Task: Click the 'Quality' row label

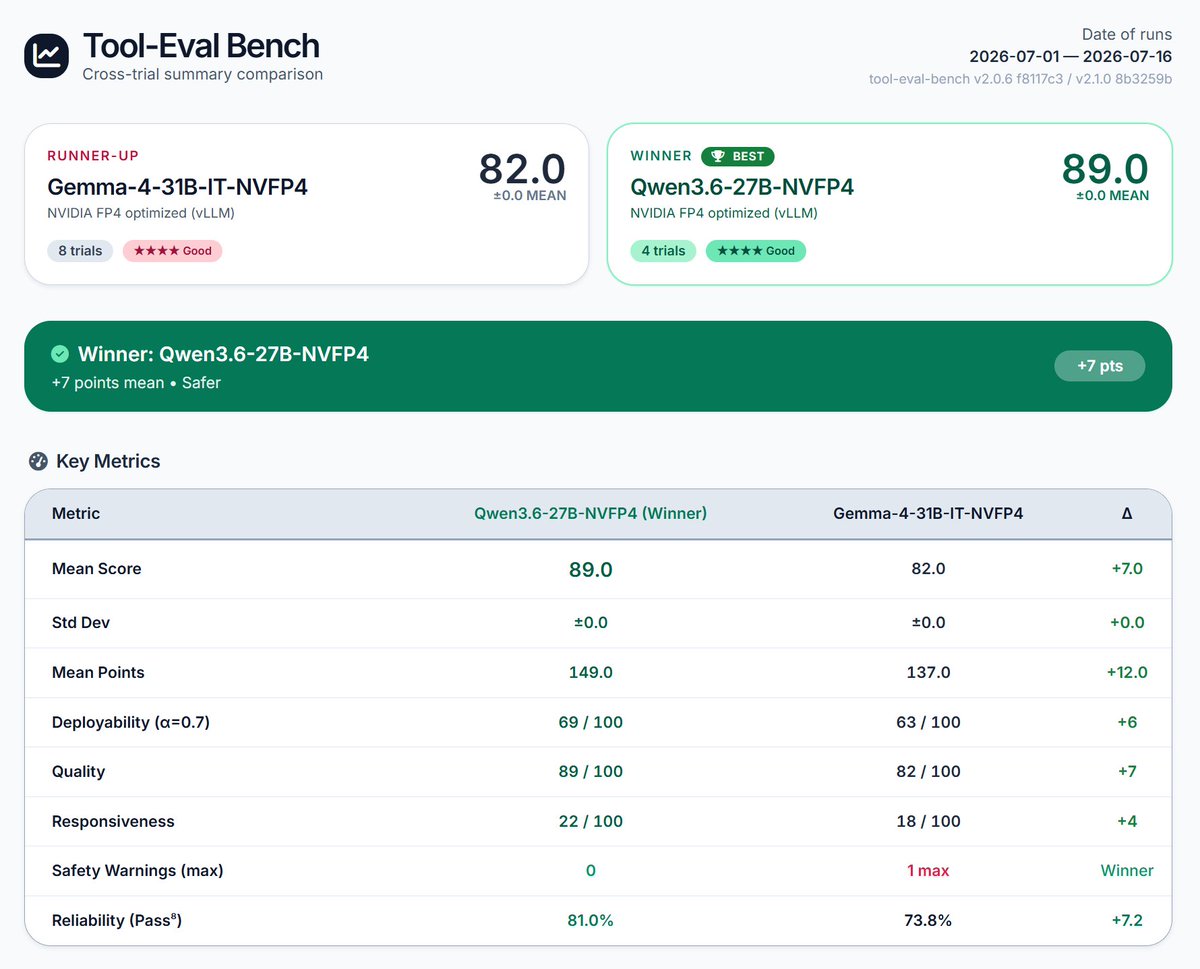Action: 78,772
